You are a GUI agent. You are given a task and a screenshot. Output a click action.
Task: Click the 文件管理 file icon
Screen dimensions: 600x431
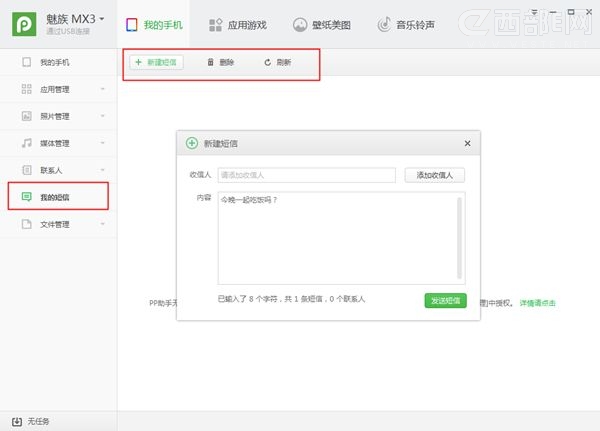coord(27,225)
